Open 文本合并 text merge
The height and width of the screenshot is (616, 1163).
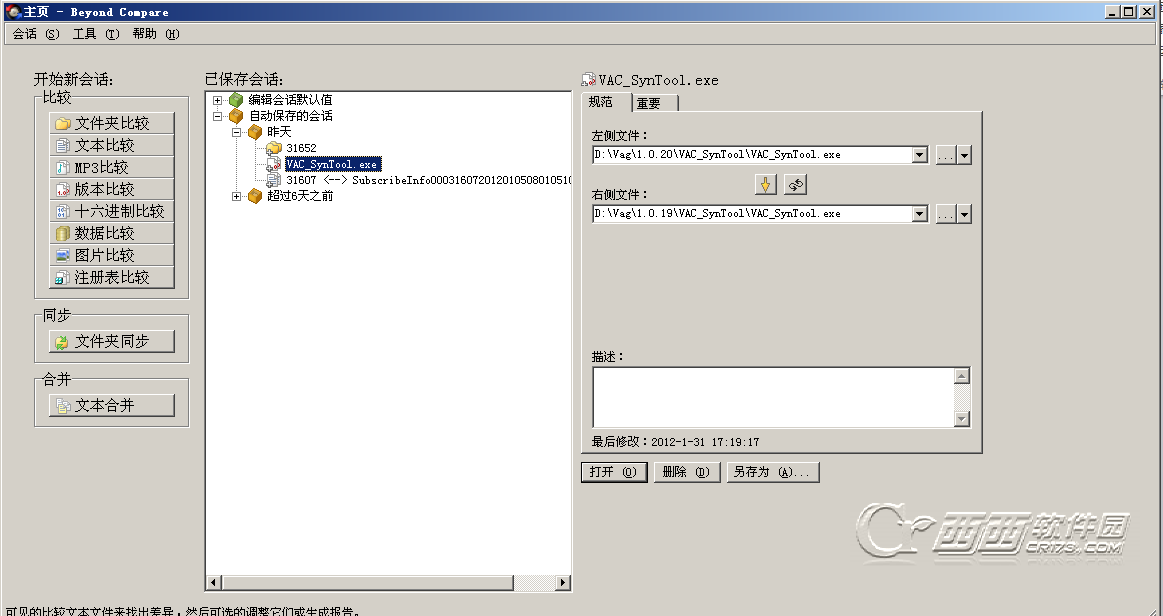point(112,405)
